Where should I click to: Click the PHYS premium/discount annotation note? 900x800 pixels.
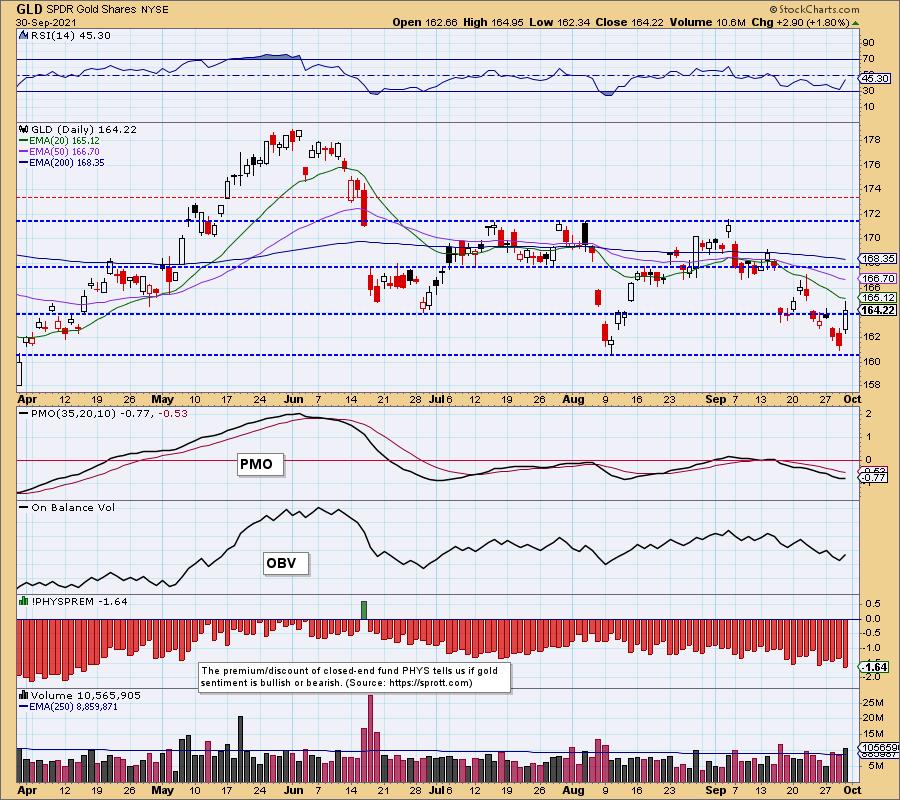[354, 677]
